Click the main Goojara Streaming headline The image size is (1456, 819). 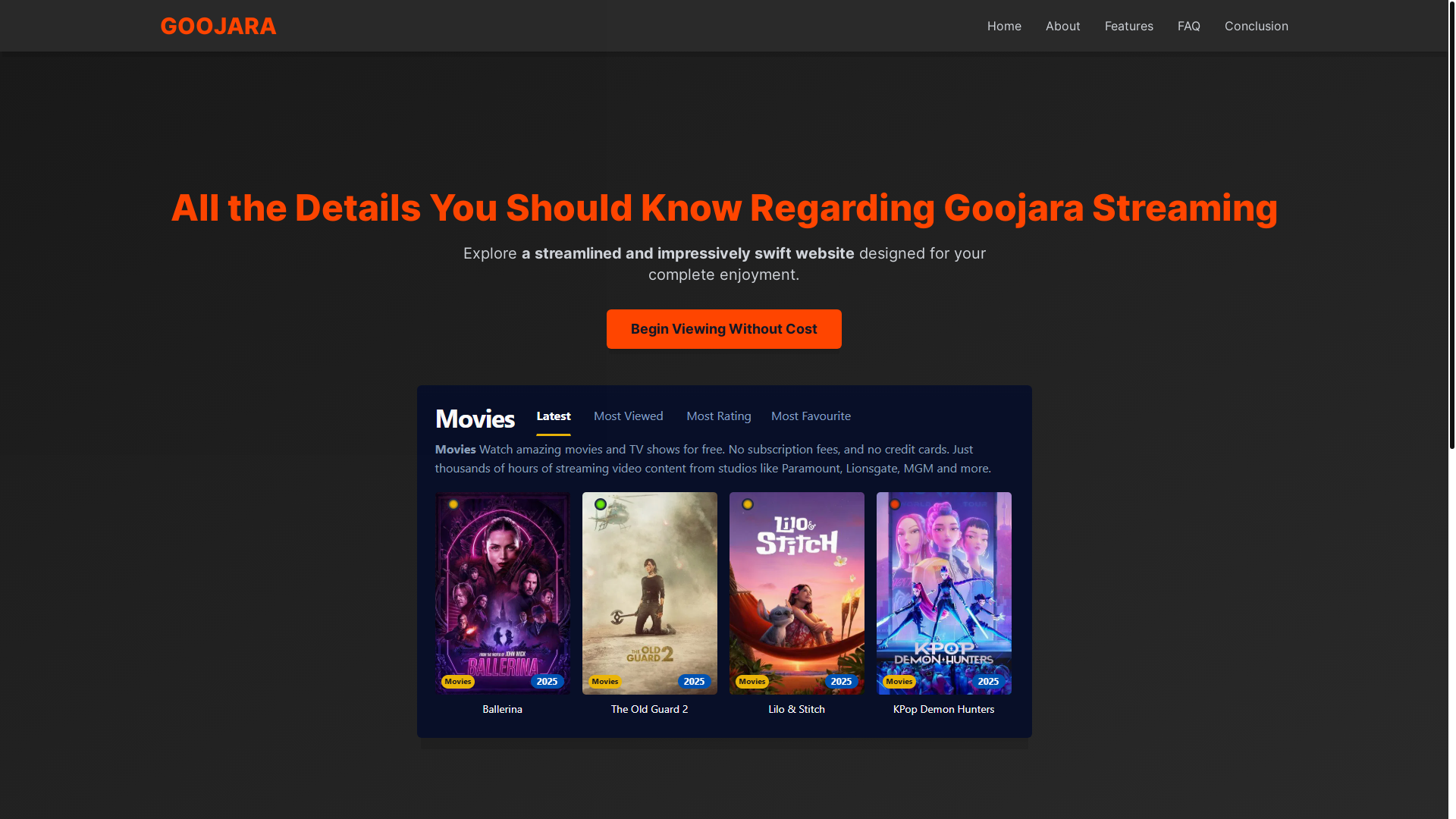(x=724, y=208)
